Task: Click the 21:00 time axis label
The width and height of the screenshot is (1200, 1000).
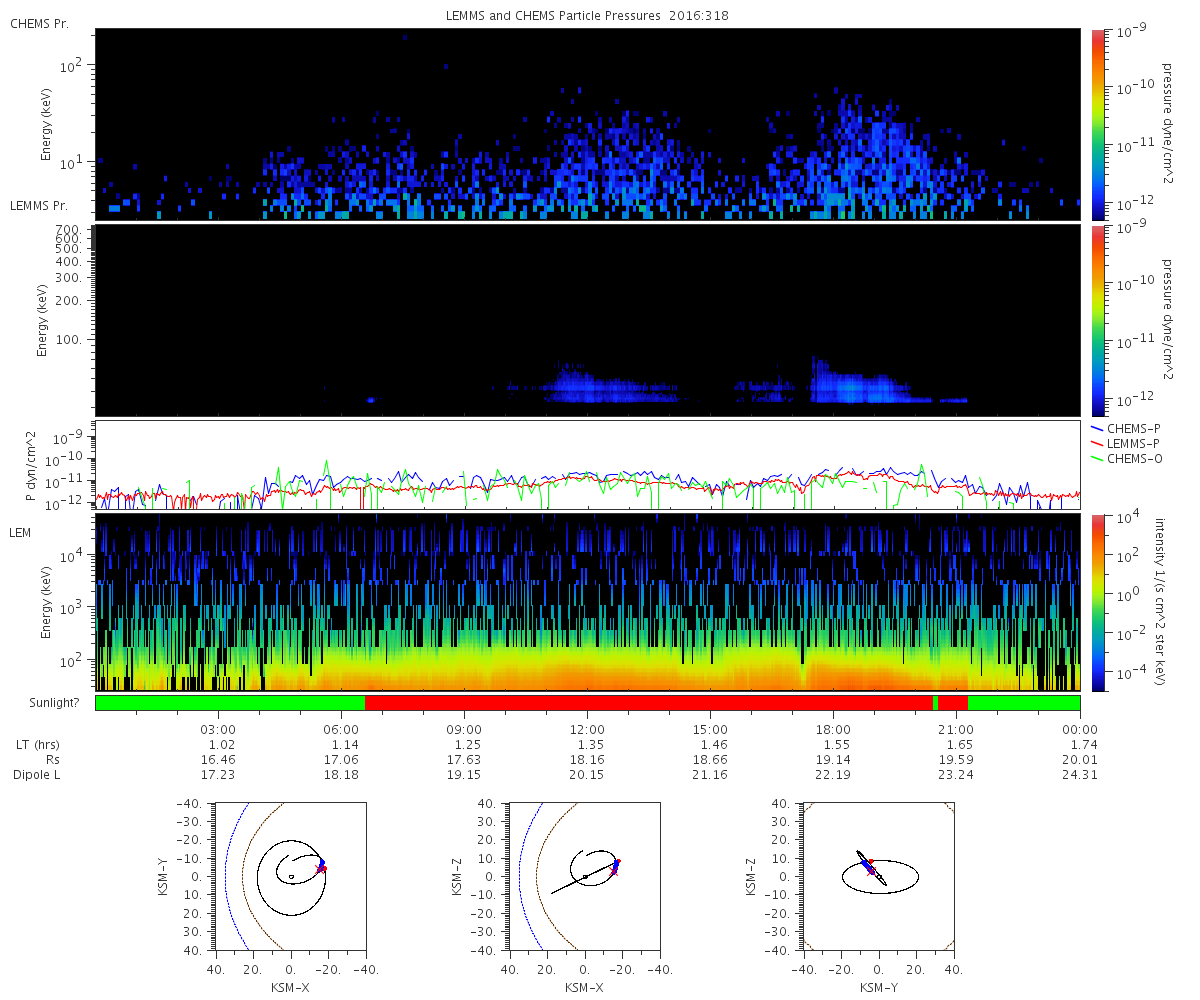Action: tap(956, 729)
